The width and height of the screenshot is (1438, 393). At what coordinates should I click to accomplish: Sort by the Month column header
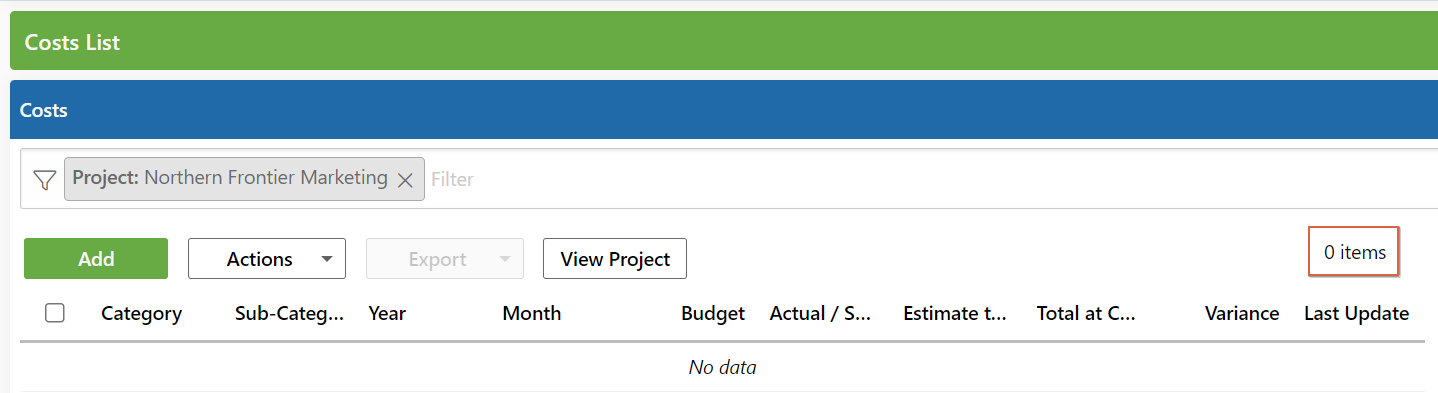pyautogui.click(x=532, y=313)
